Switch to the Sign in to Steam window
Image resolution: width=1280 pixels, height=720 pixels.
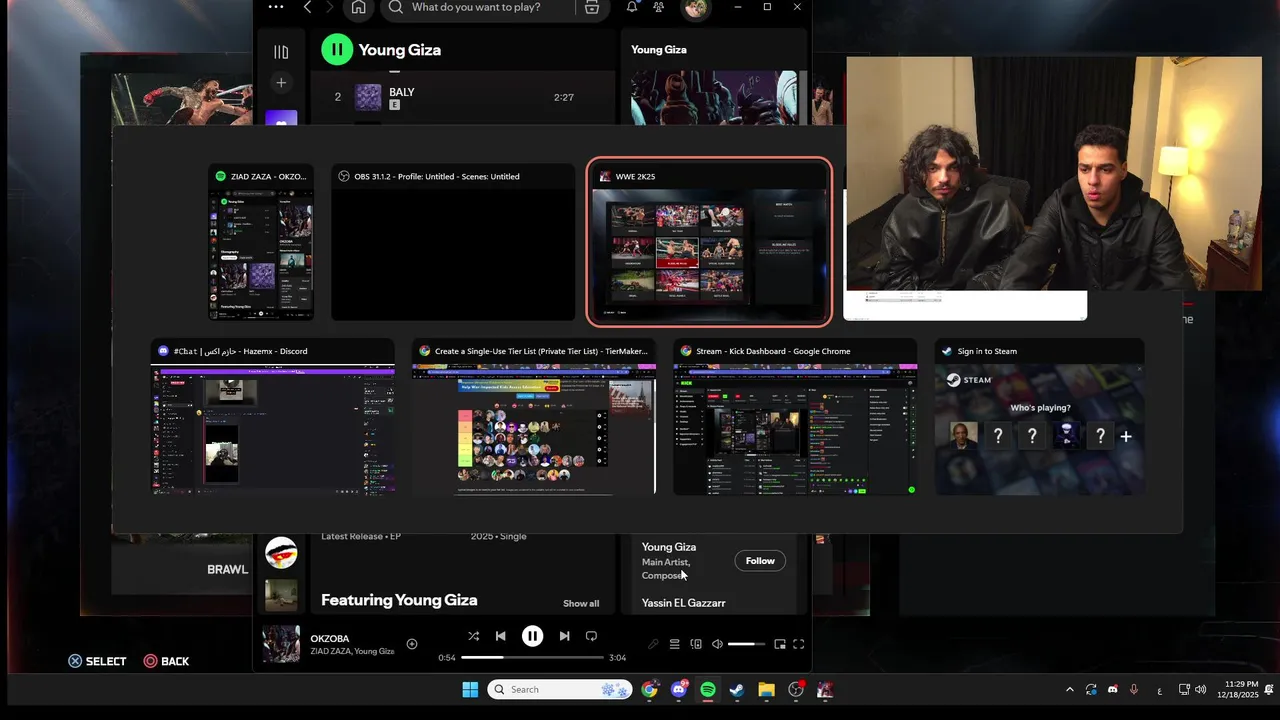click(1040, 418)
